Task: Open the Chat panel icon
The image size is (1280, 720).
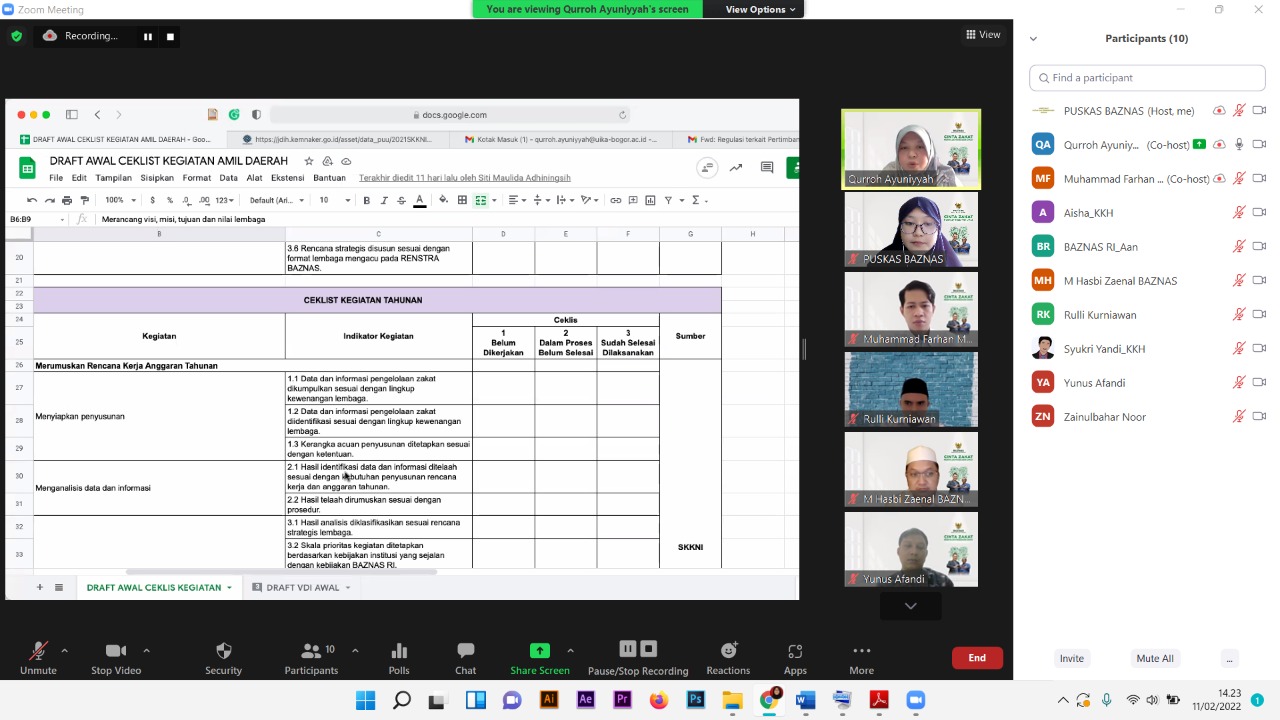Action: (465, 651)
